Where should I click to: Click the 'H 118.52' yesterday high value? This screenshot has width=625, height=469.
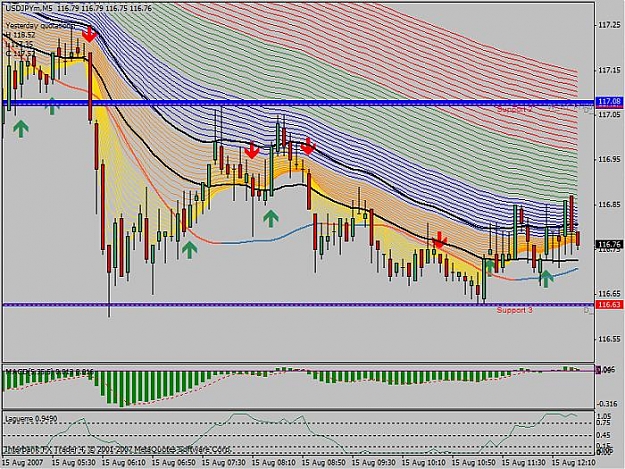tap(20, 35)
